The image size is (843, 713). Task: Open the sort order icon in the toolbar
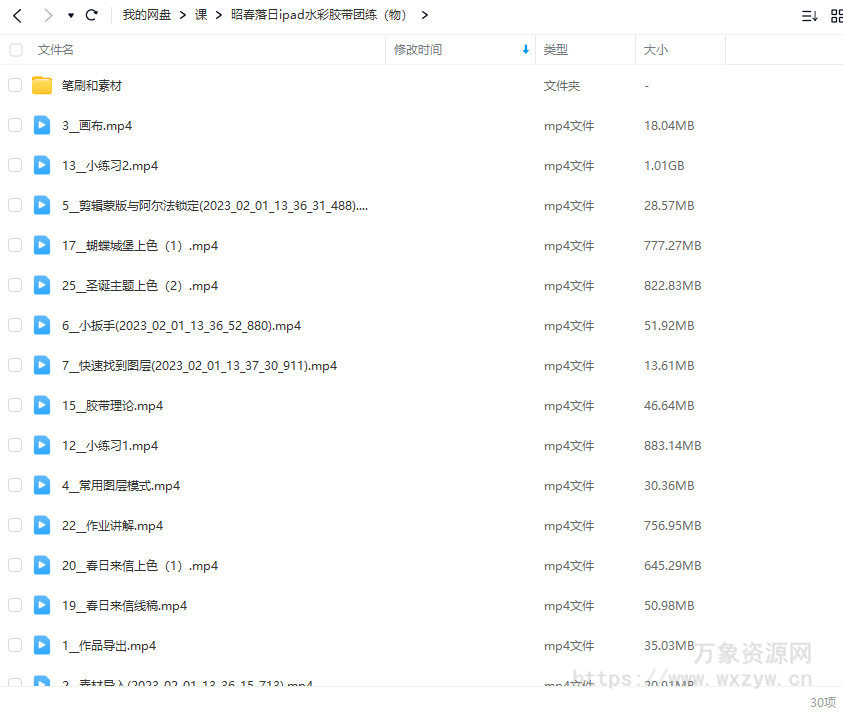[x=810, y=16]
